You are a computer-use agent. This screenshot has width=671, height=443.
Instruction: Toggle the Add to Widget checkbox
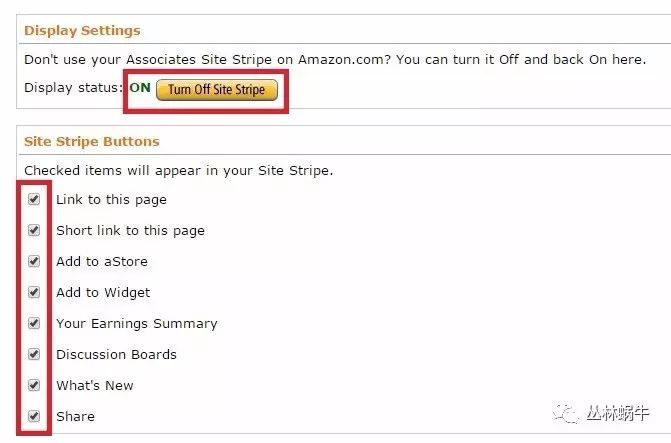tap(34, 292)
